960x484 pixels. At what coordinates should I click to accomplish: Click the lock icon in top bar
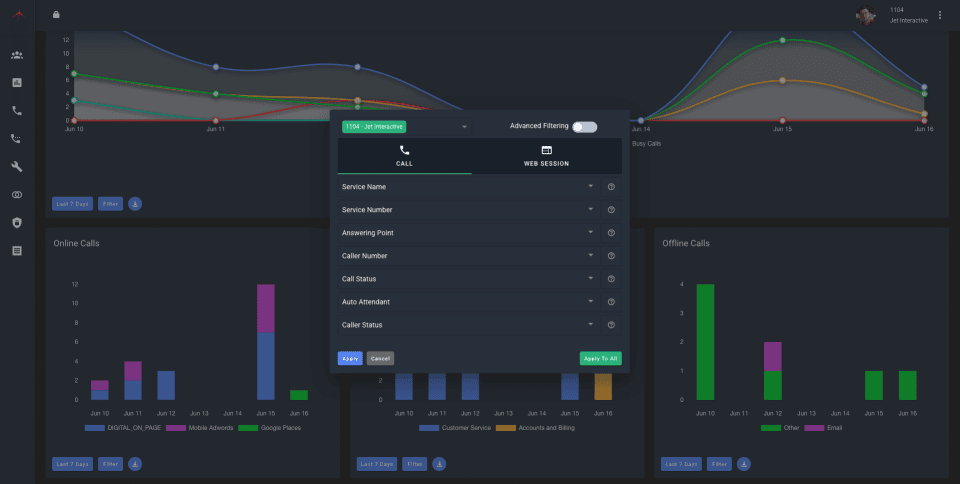(x=56, y=15)
